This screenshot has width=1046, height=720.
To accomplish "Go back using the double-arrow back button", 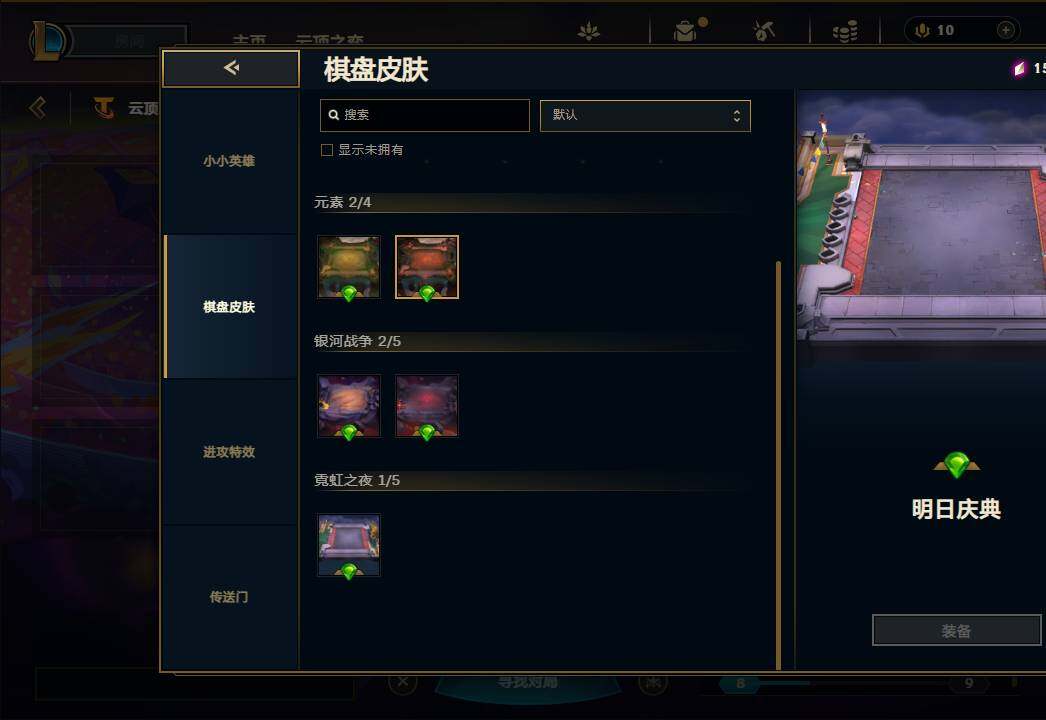I will pos(231,68).
